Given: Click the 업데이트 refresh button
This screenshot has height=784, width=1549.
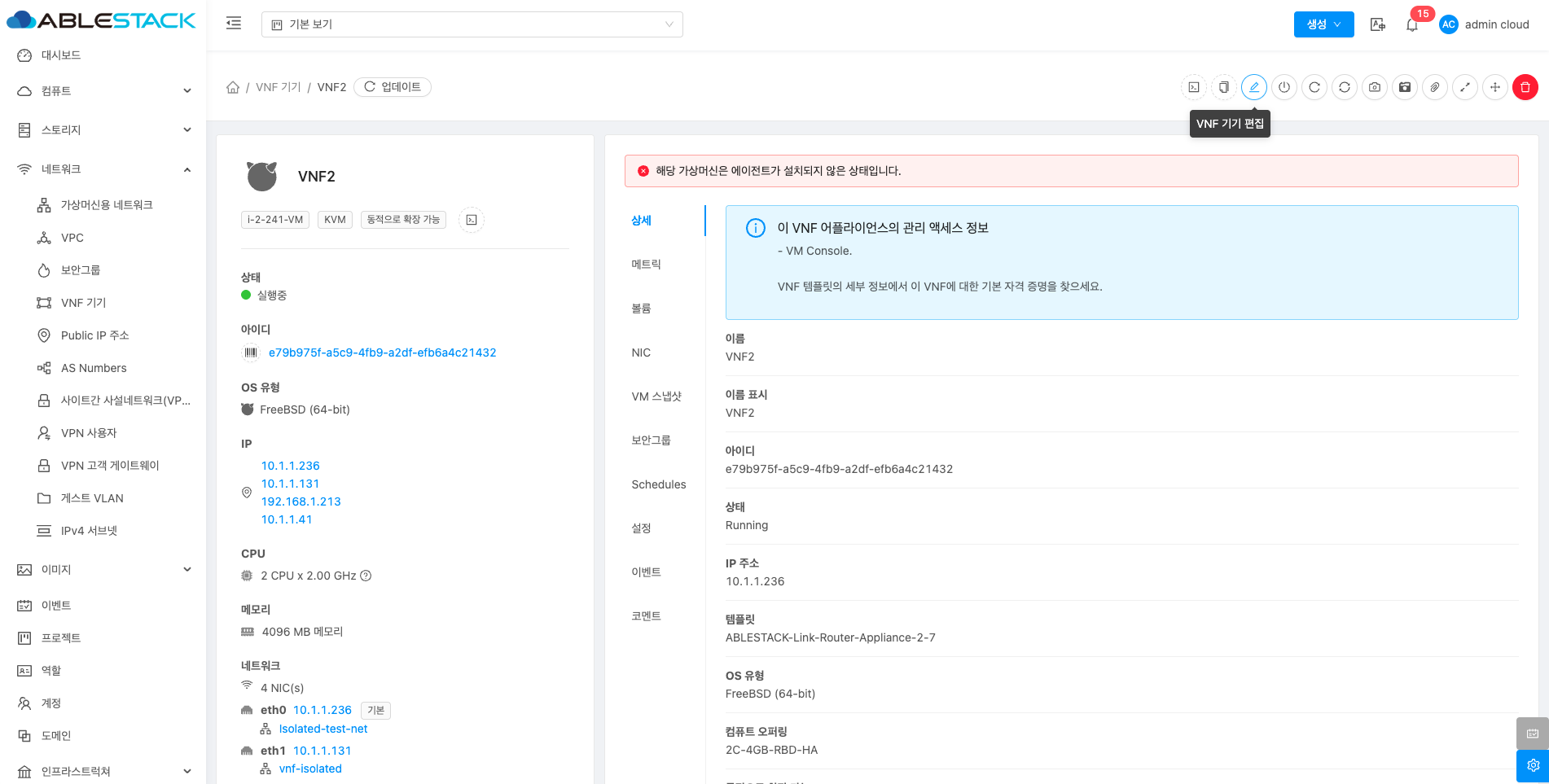Looking at the screenshot, I should [393, 87].
